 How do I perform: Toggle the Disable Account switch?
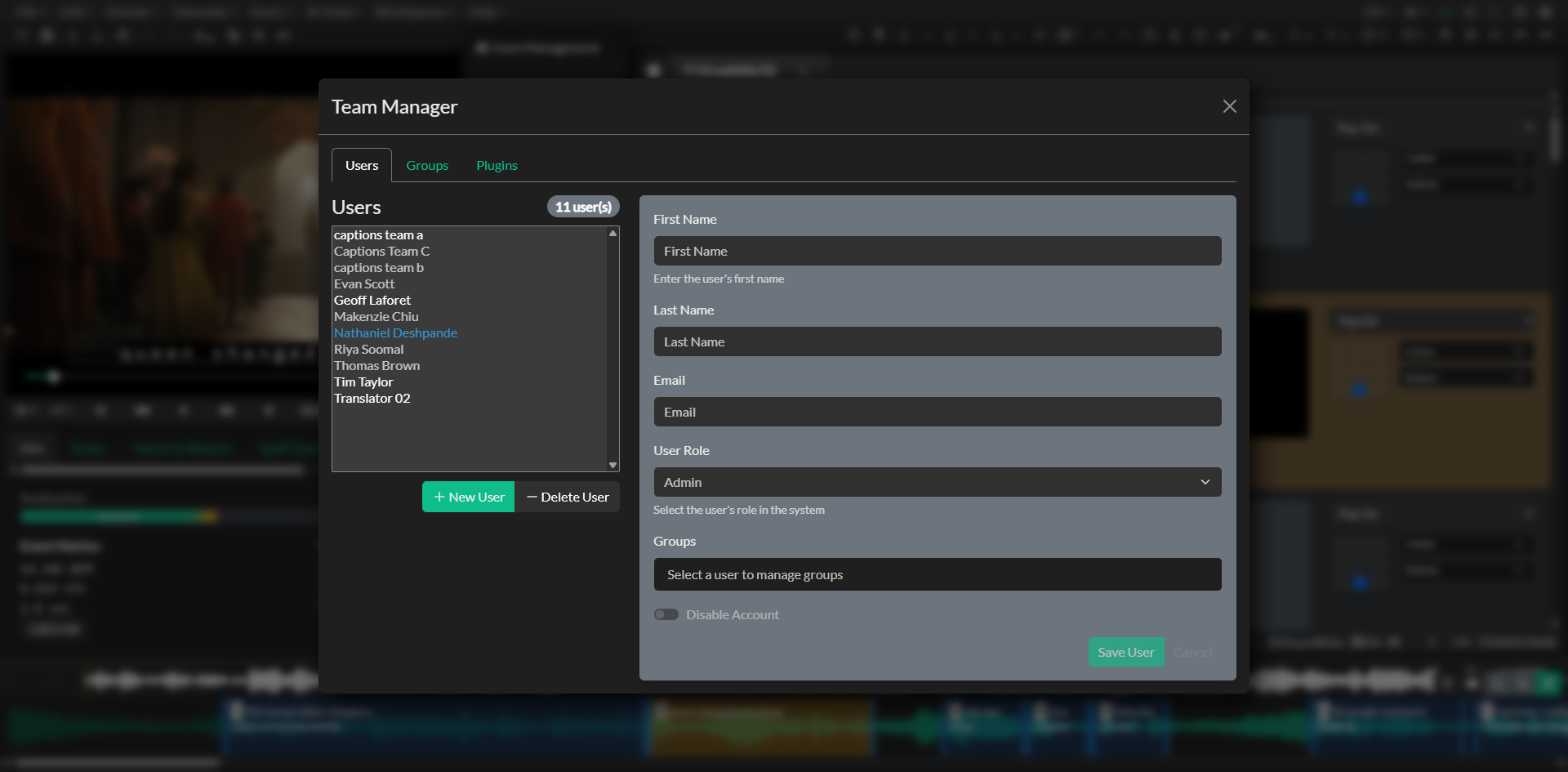[666, 614]
